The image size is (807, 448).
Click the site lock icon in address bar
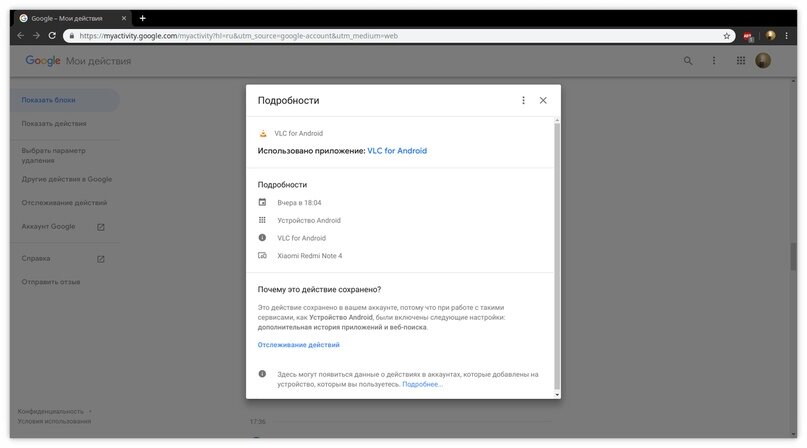pos(72,36)
